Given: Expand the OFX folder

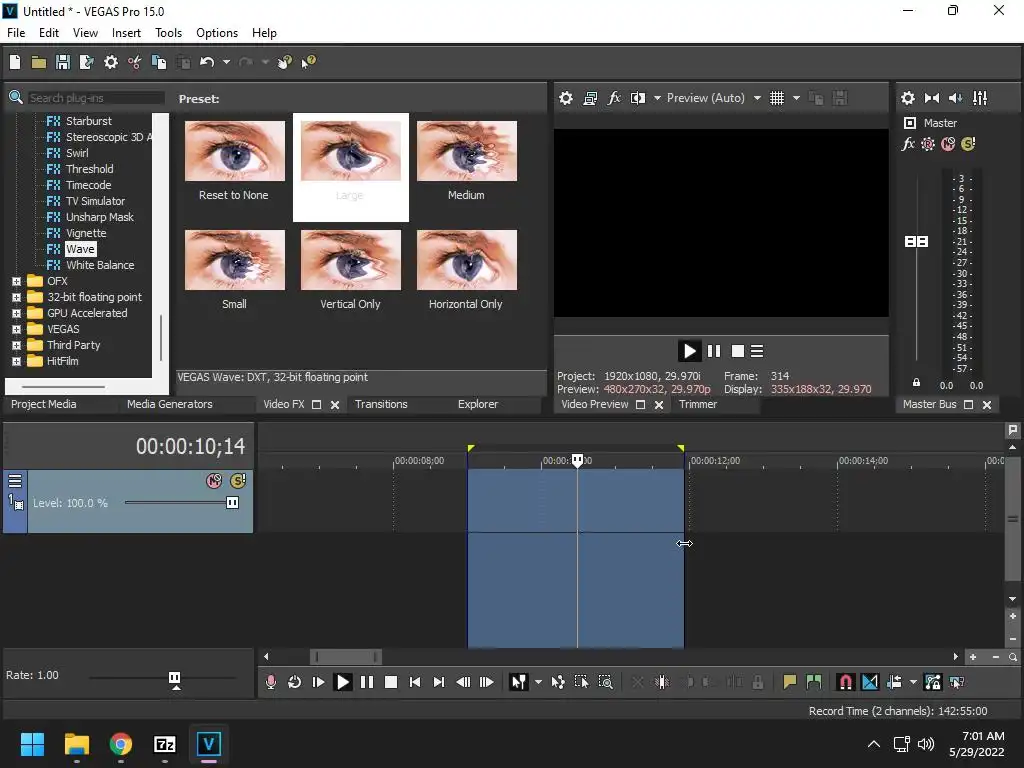Looking at the screenshot, I should 16,281.
